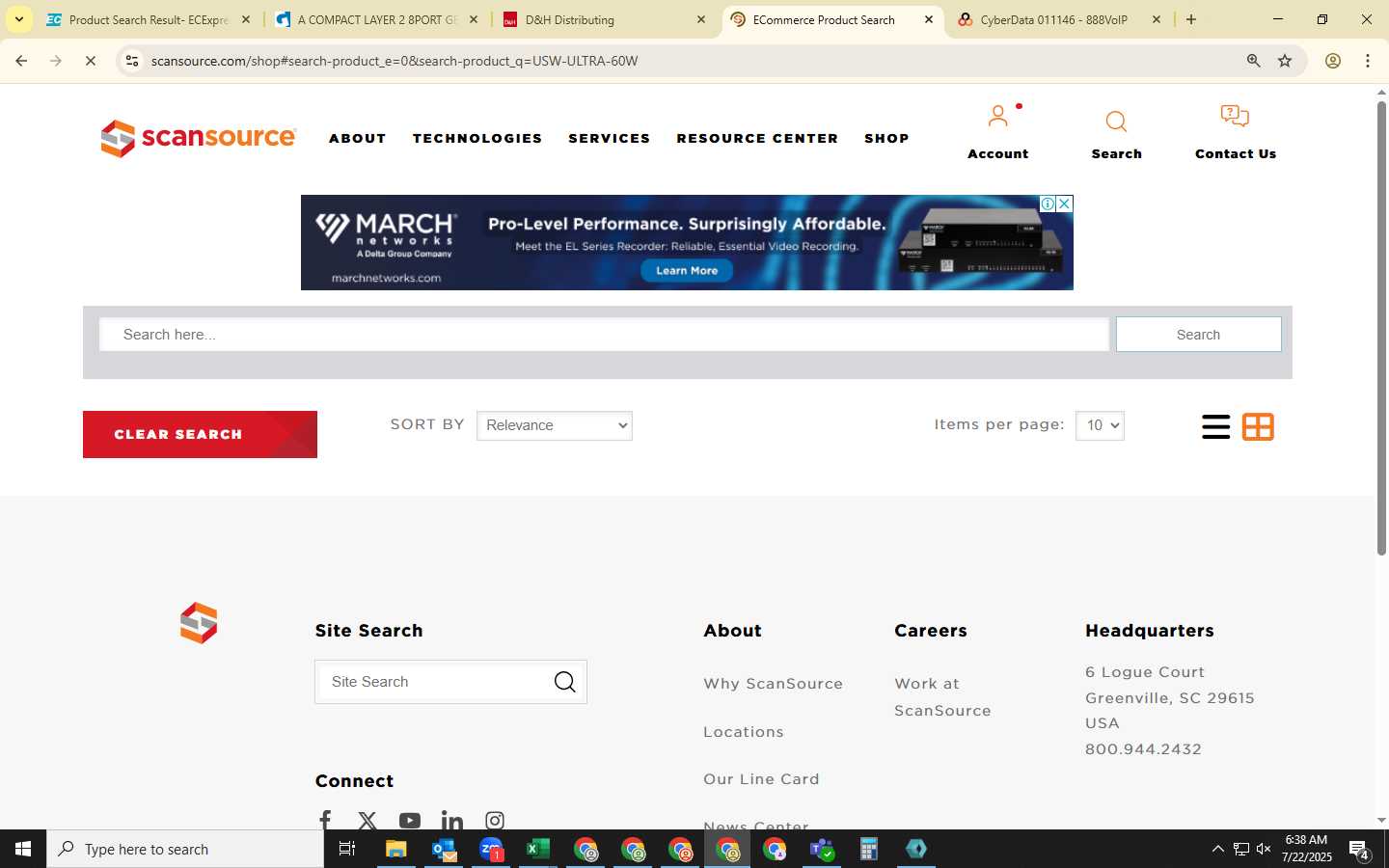This screenshot has width=1389, height=868.
Task: Switch to A COMPACT LAYER 2 8PORT tab
Action: click(x=377, y=19)
